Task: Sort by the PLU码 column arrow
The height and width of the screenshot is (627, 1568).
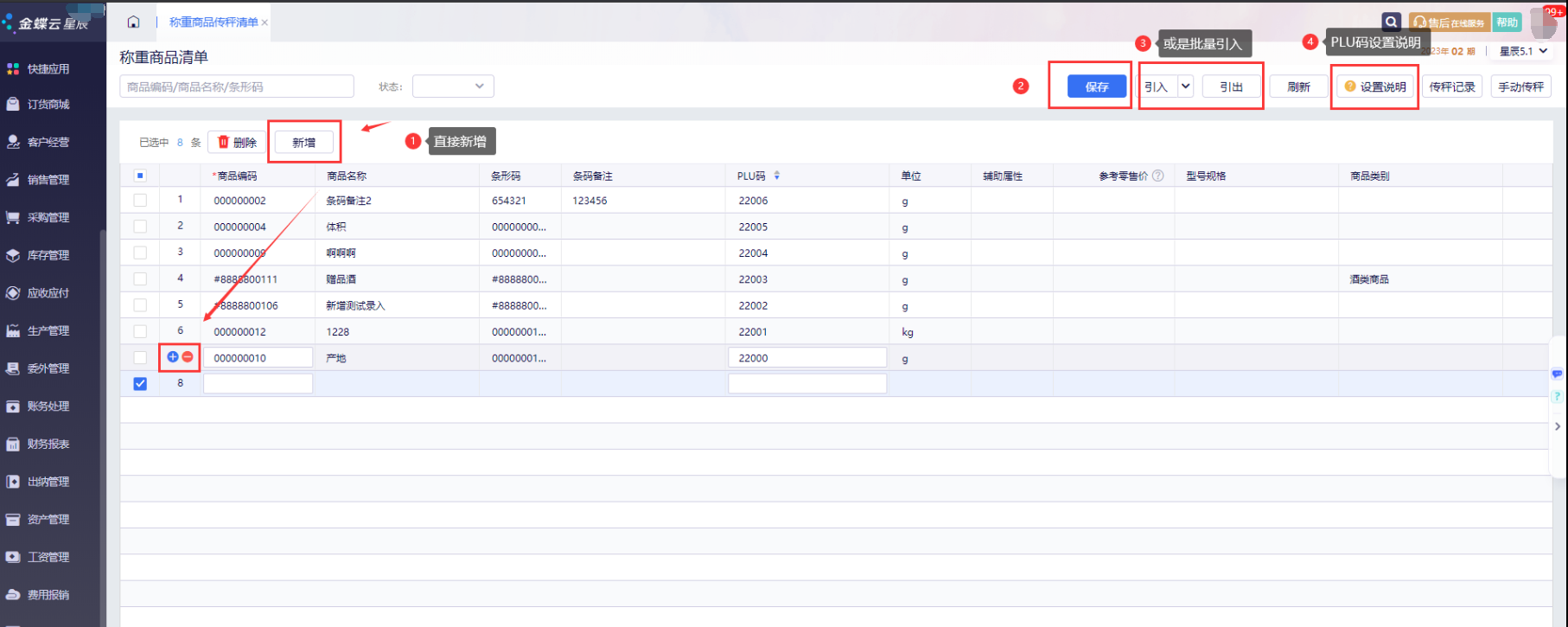Action: (777, 176)
